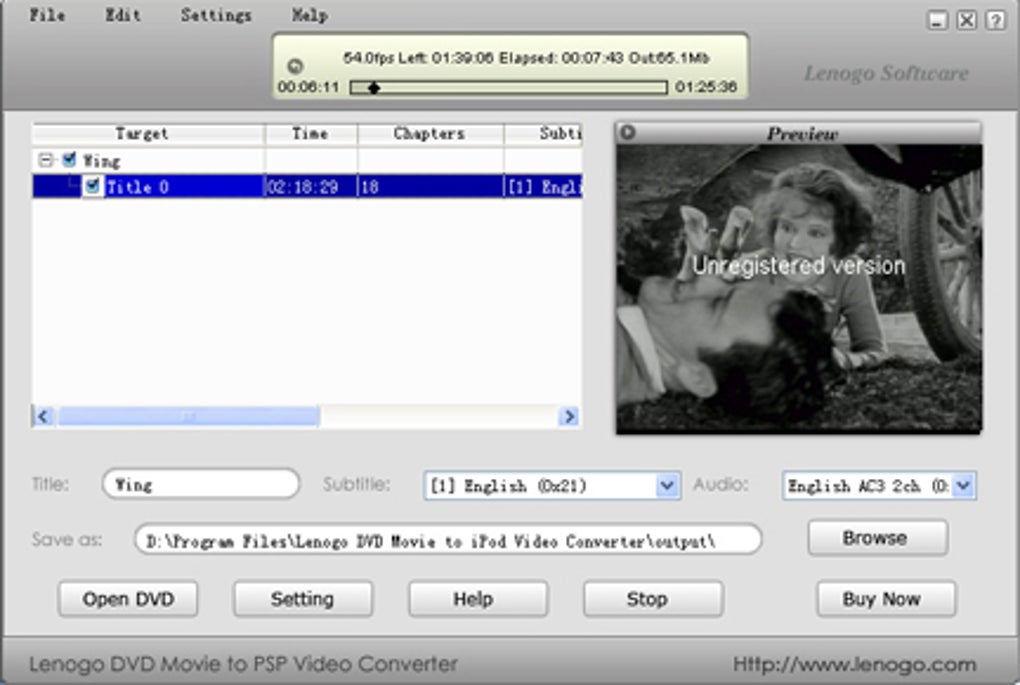This screenshot has width=1020, height=685.
Task: Click the play icon in Preview header
Action: click(627, 132)
